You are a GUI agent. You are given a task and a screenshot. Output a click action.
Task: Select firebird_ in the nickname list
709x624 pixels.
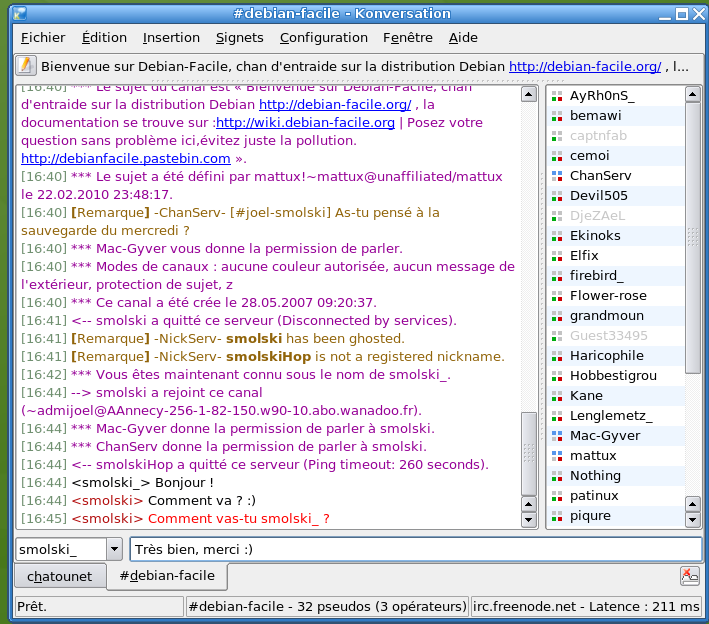[596, 276]
